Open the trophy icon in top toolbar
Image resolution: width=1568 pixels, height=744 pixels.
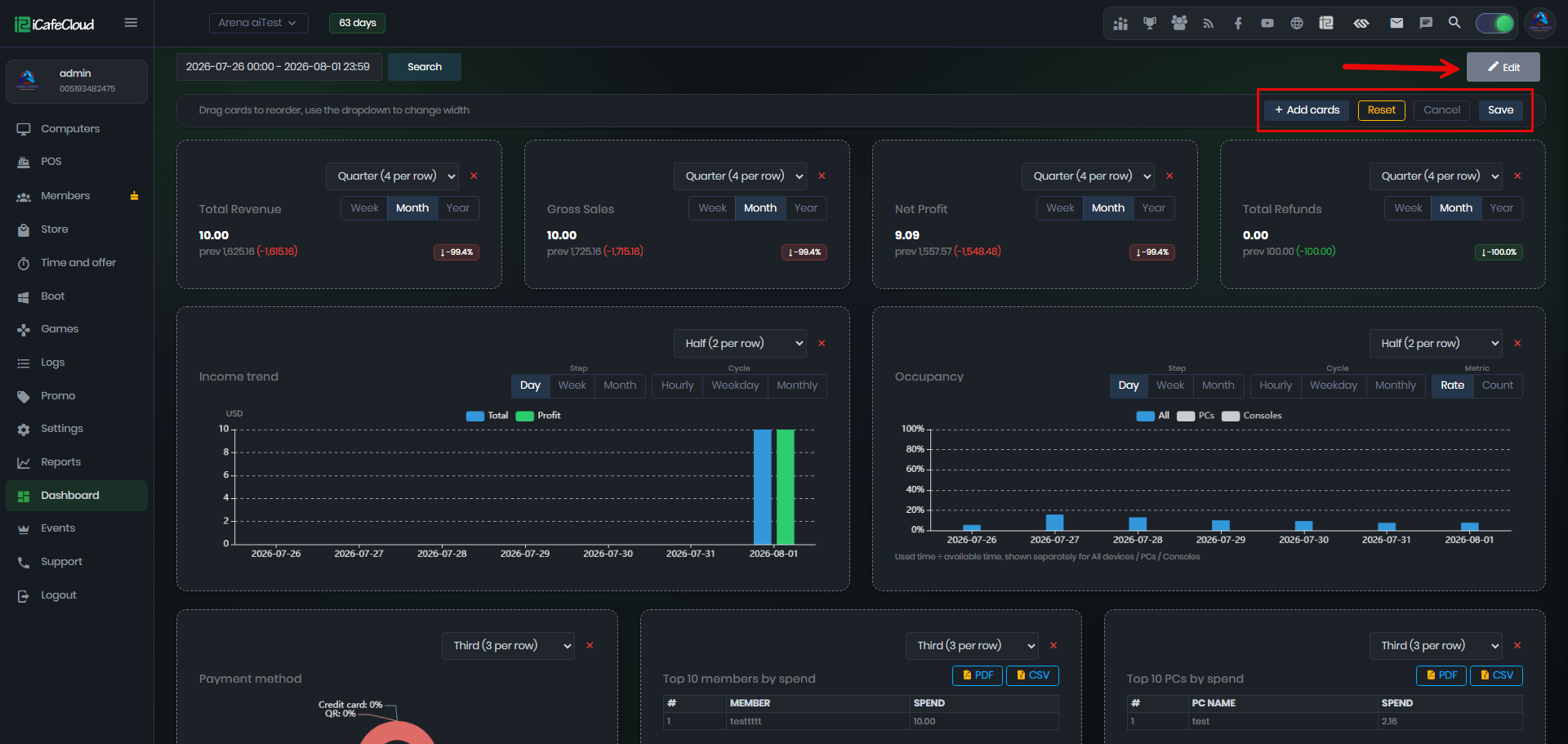(x=1150, y=23)
